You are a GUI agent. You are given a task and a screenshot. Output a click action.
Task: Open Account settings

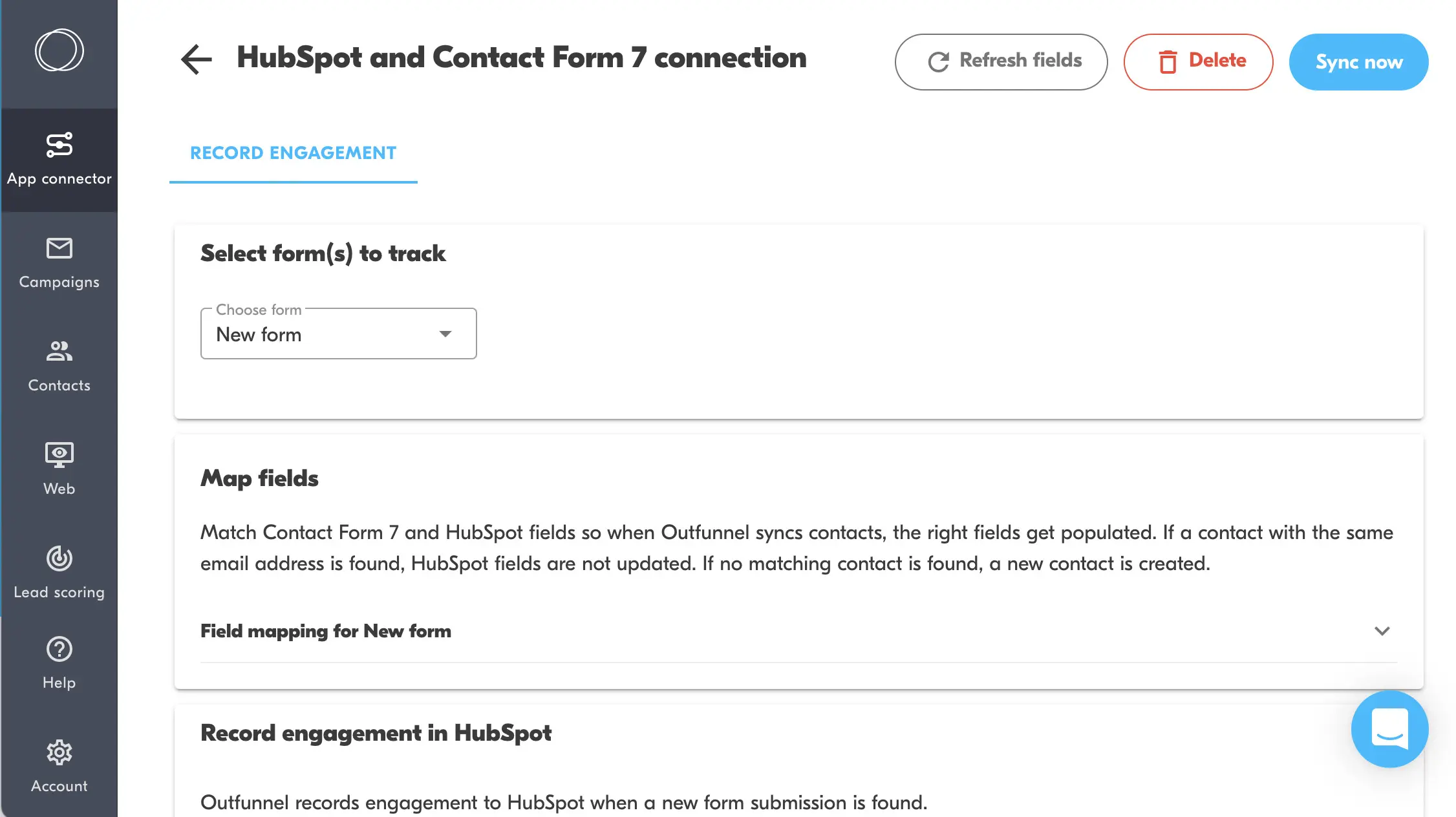click(59, 767)
